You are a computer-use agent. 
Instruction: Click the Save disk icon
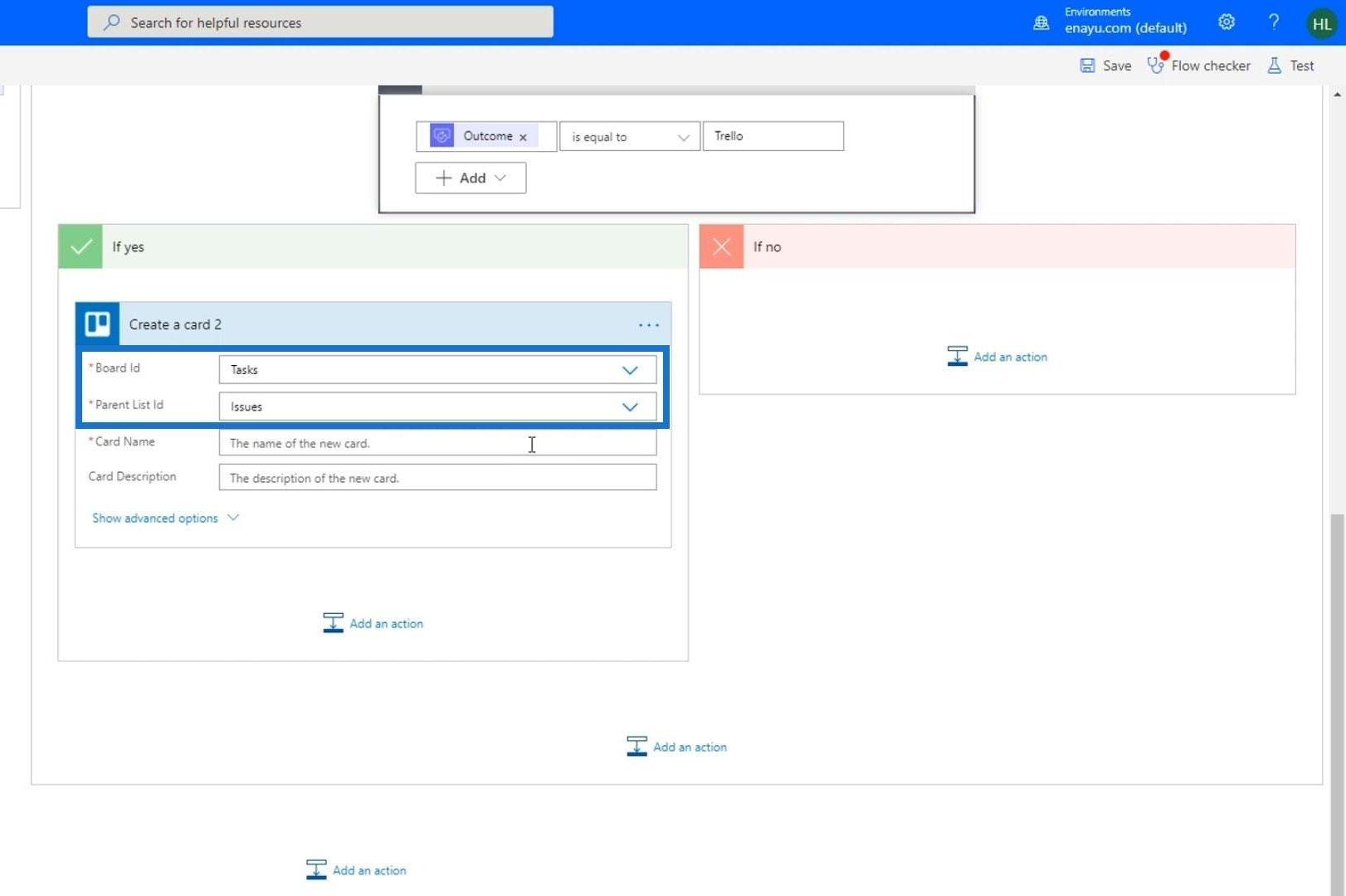coord(1087,66)
